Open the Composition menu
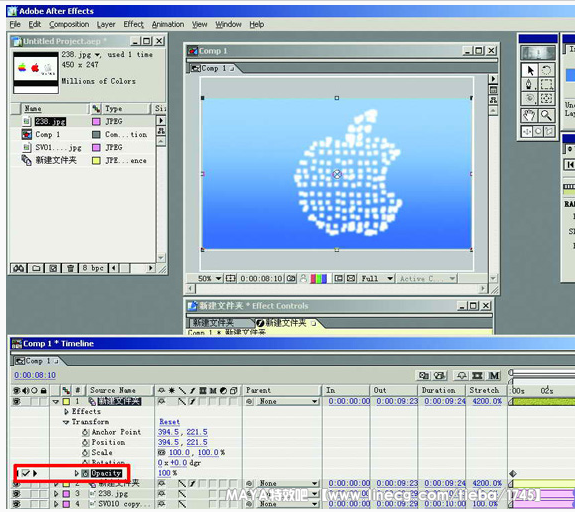Screen dimensions: 575x512 tap(69, 24)
